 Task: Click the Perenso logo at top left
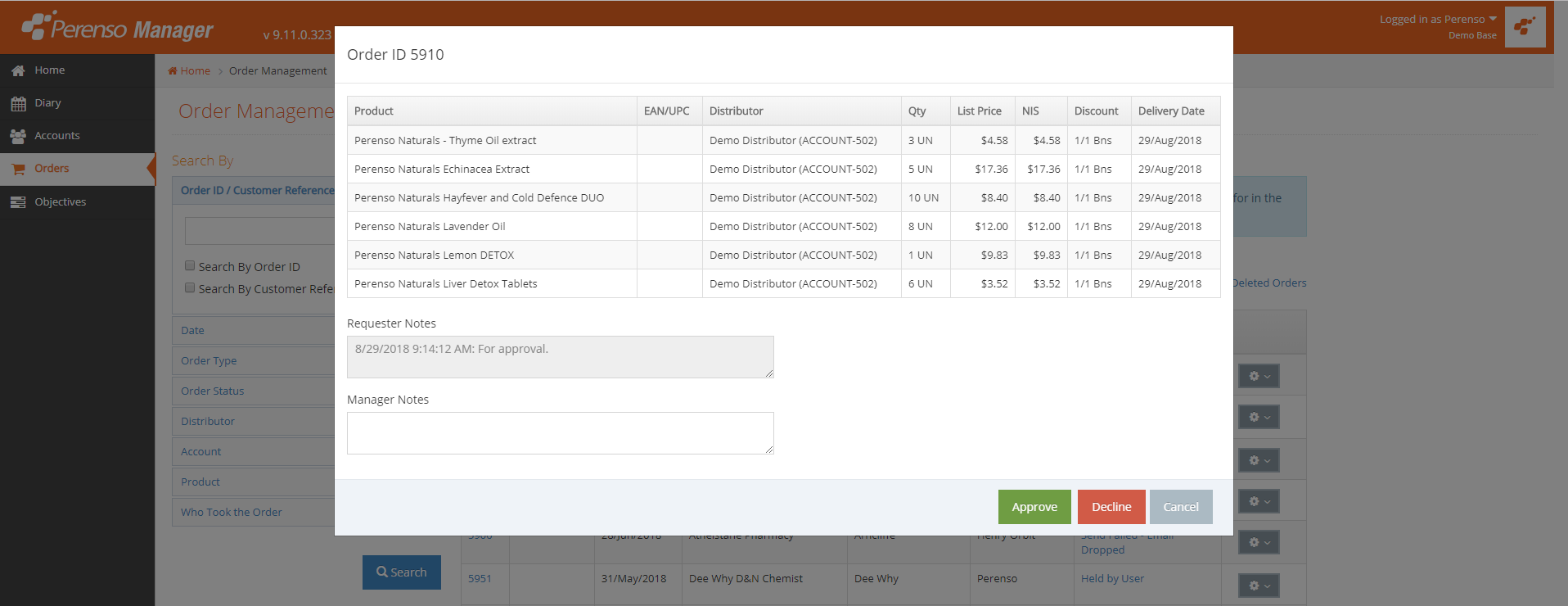pos(117,27)
